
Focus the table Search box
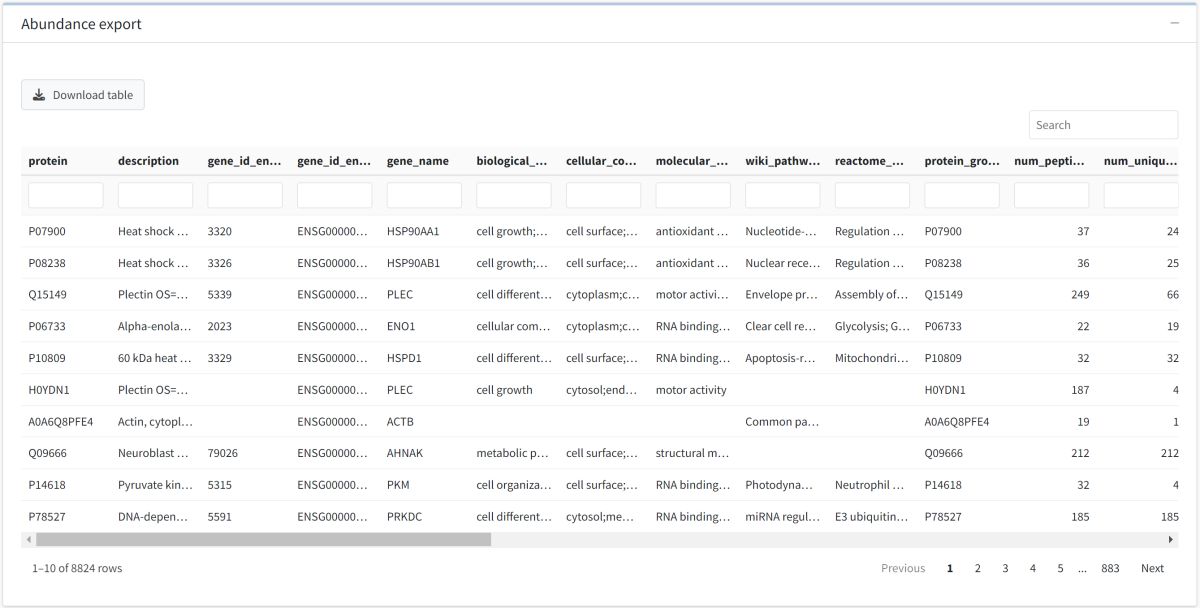[1103, 125]
